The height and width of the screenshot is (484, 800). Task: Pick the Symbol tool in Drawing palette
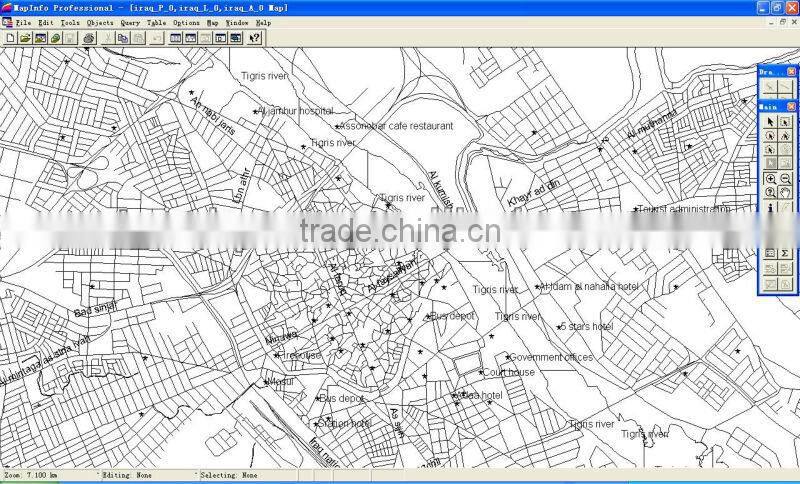[770, 87]
